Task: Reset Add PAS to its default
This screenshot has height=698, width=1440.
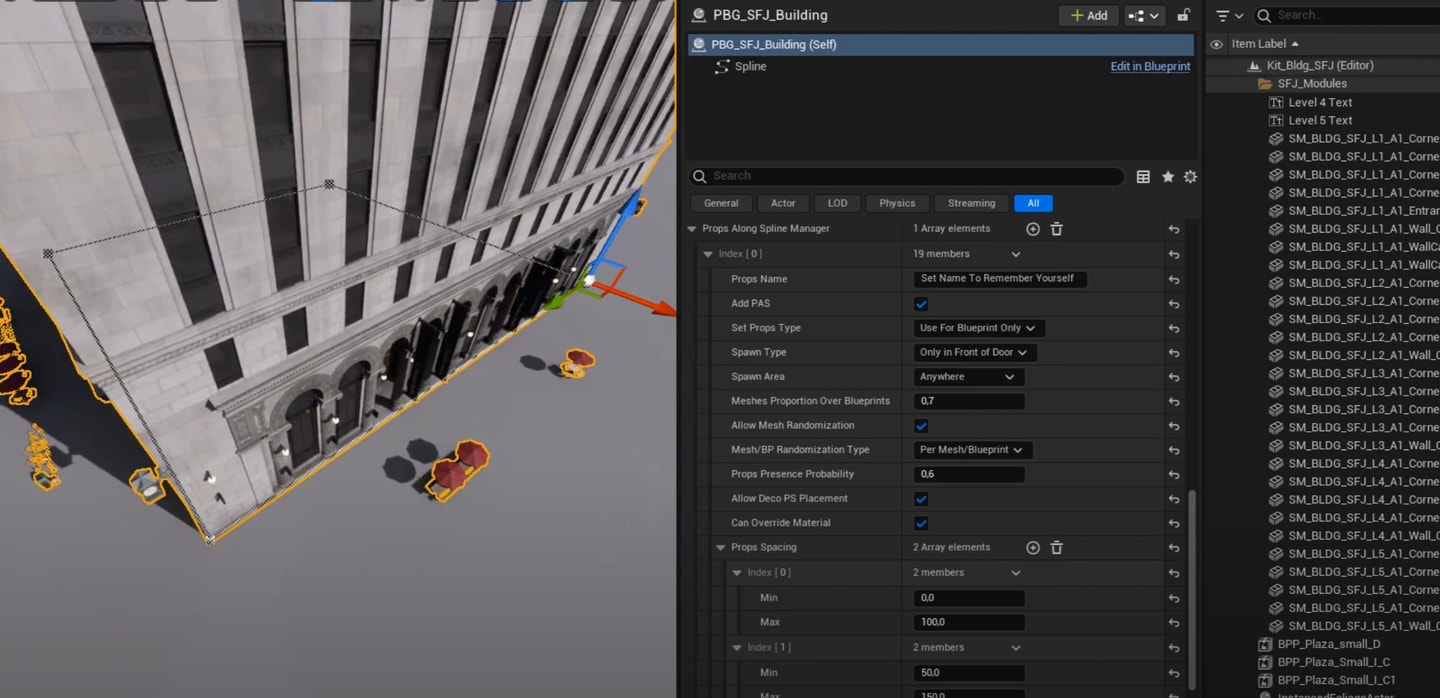Action: coord(1174,304)
